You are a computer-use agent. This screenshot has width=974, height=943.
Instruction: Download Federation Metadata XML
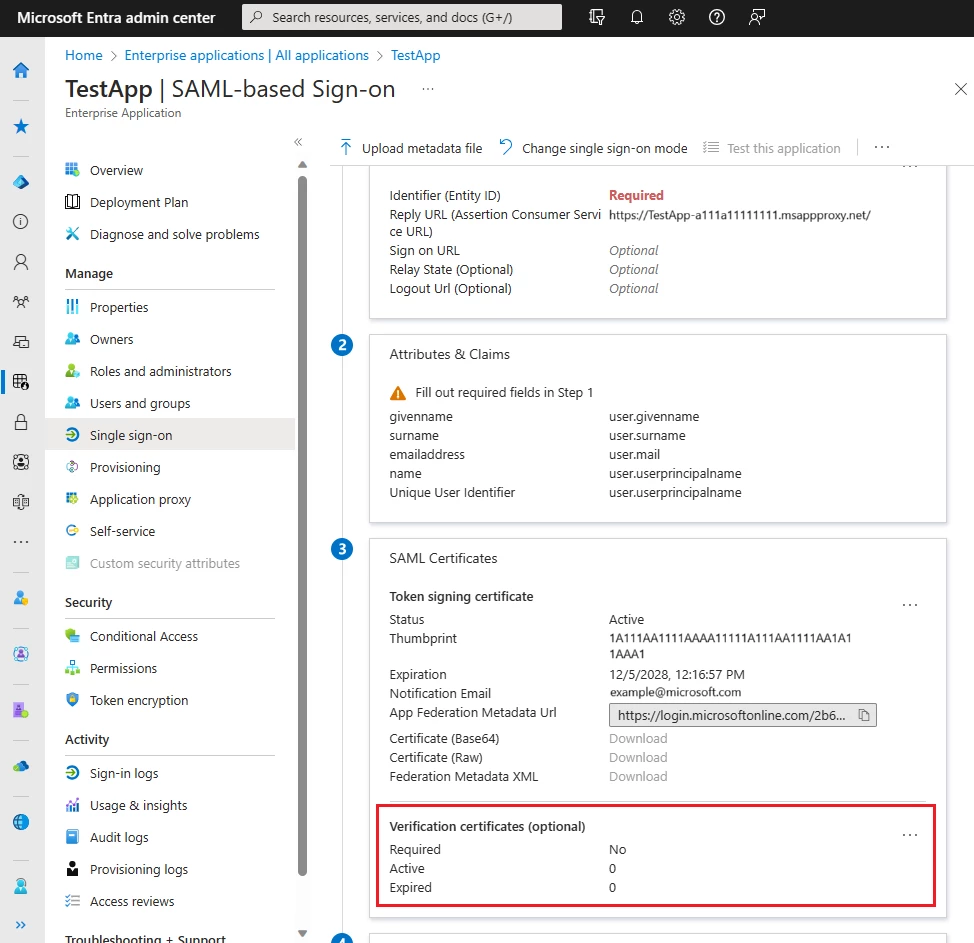[x=638, y=777]
